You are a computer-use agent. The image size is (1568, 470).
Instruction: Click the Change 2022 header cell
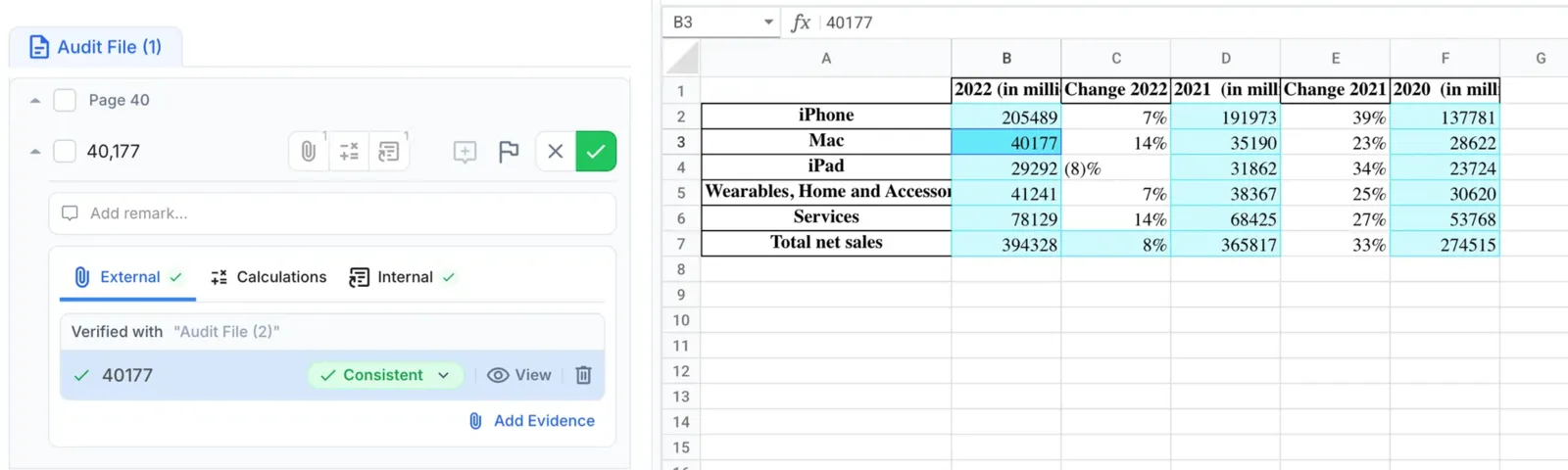coord(1116,90)
